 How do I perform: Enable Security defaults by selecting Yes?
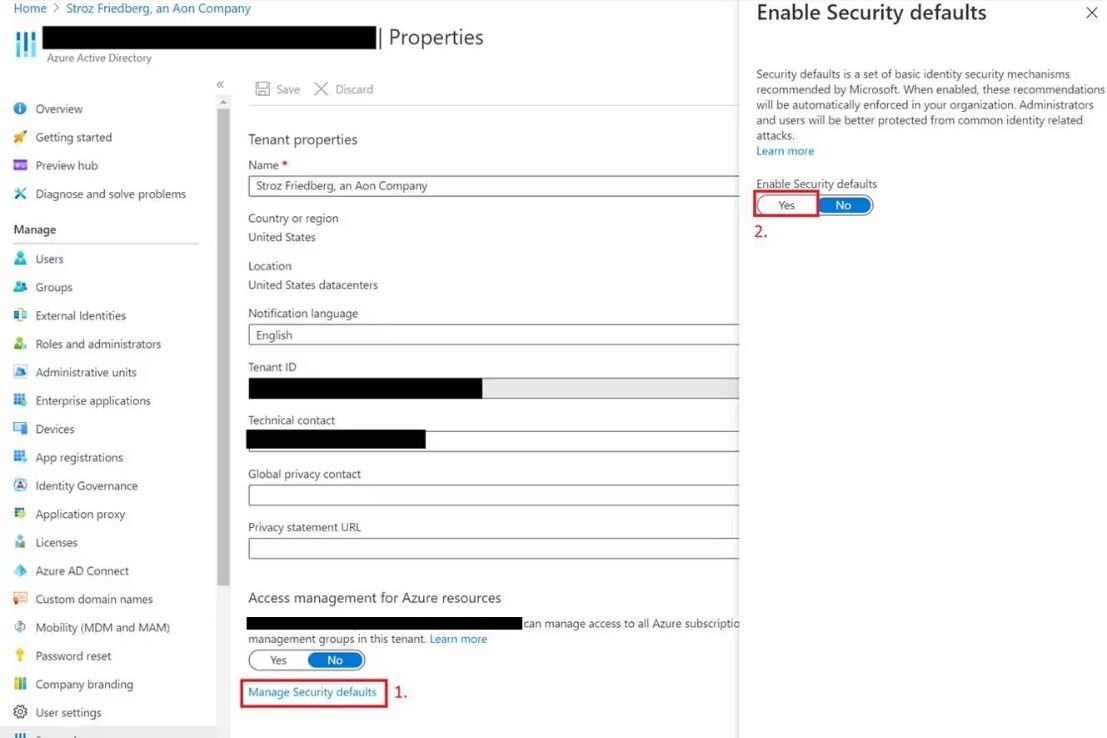[785, 204]
